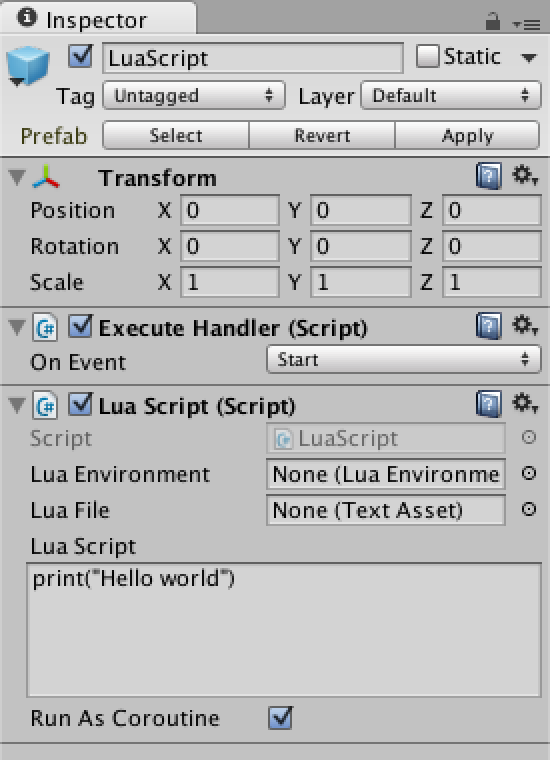550x760 pixels.
Task: Click the Lua Script text area
Action: click(x=284, y=630)
